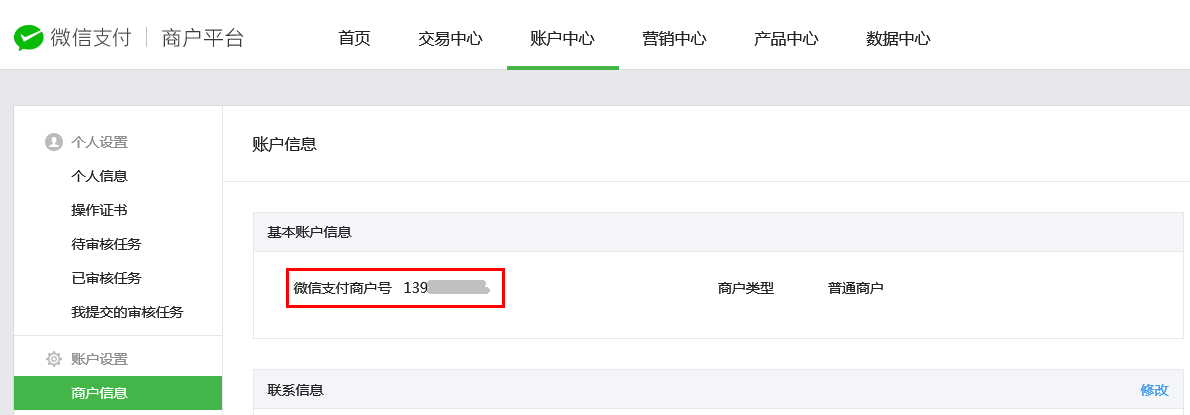
Task: Click the 个人设置 person icon
Action: pos(53,142)
